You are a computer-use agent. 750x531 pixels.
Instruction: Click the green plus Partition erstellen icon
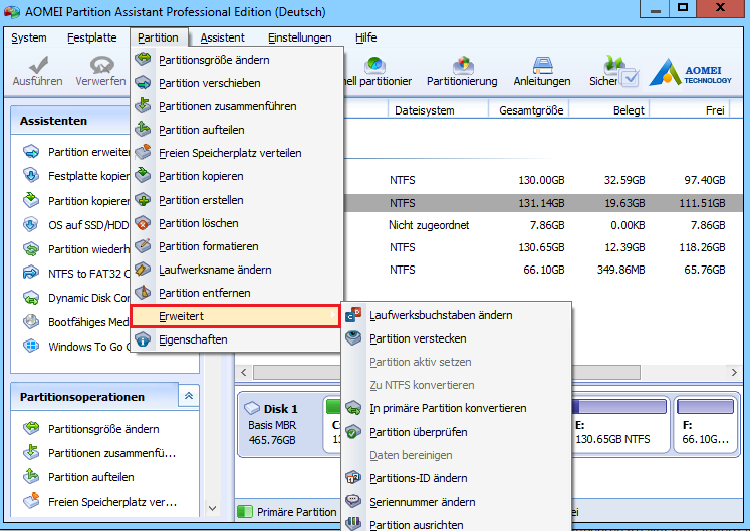click(x=143, y=199)
